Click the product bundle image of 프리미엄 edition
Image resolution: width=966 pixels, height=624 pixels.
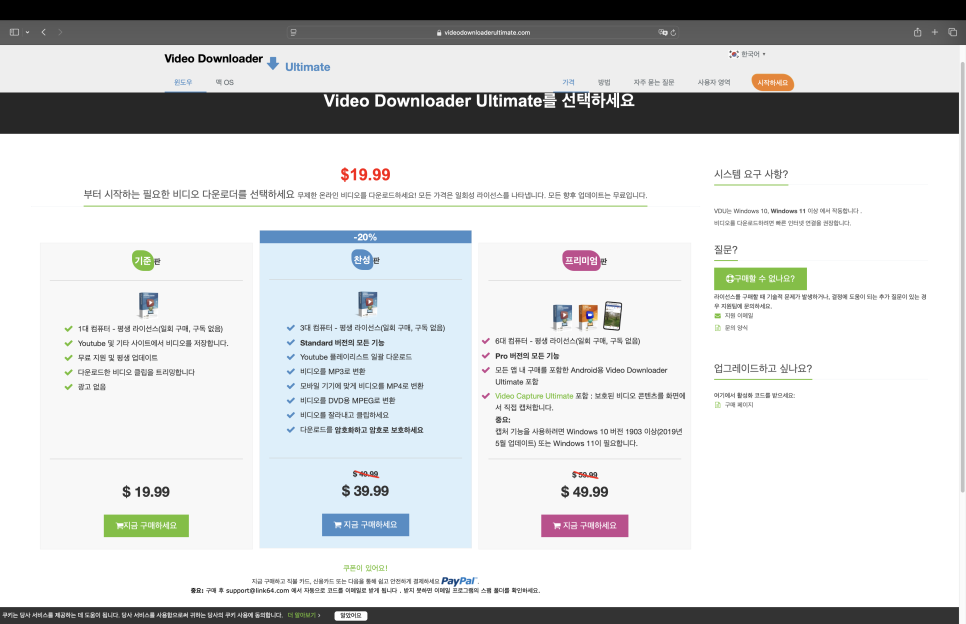tap(587, 316)
